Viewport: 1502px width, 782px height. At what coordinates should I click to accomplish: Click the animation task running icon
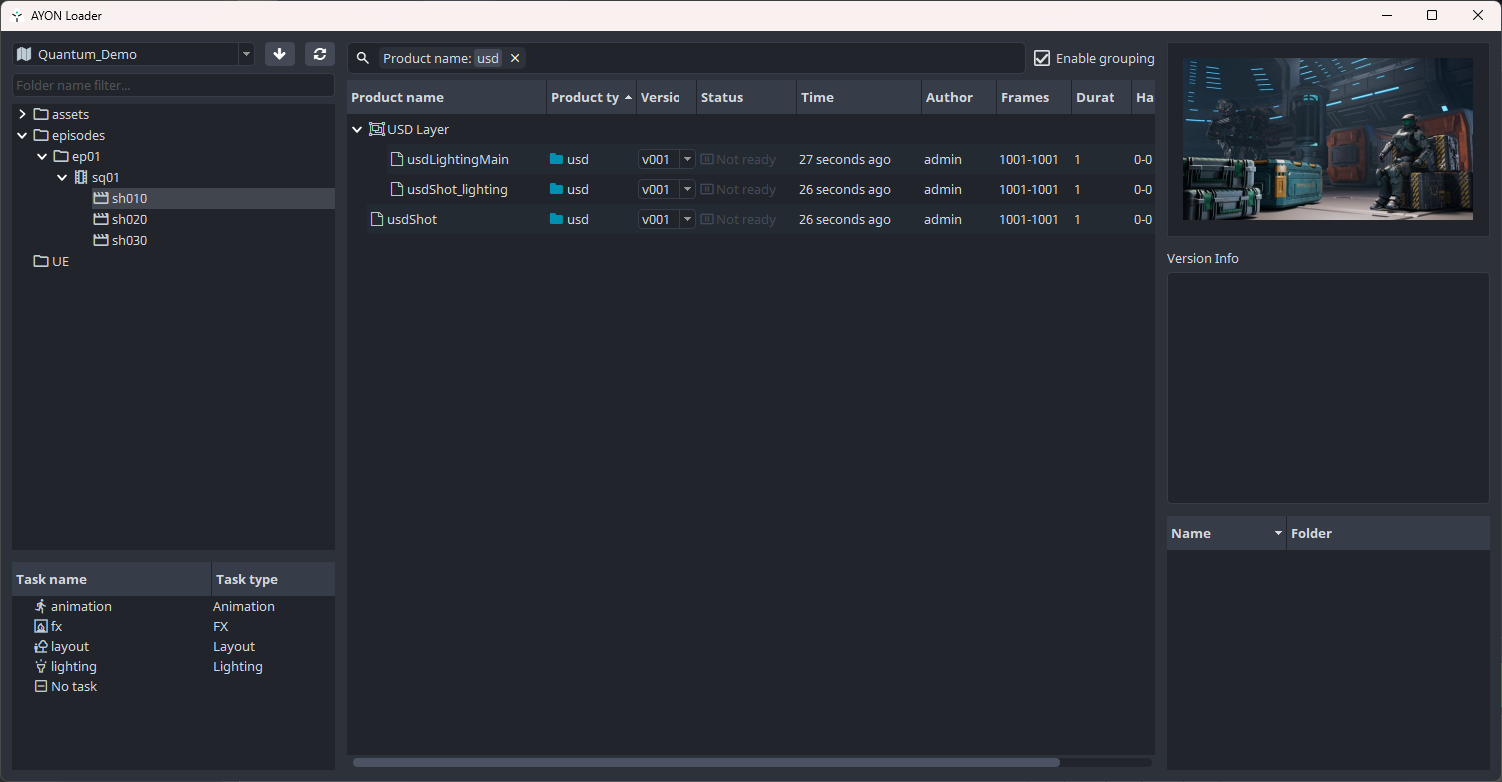41,606
